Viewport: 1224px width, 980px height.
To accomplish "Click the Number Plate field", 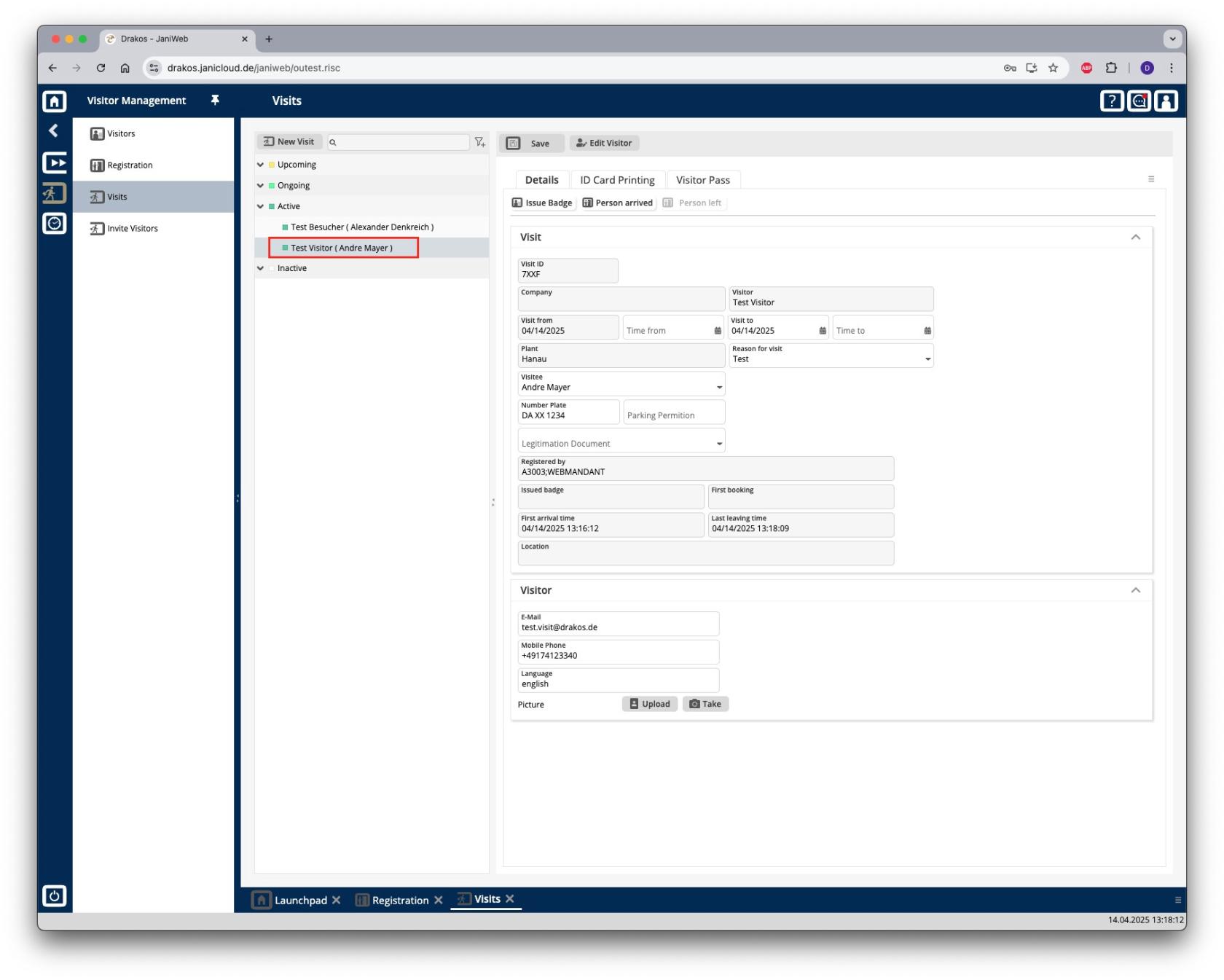I will (x=568, y=412).
